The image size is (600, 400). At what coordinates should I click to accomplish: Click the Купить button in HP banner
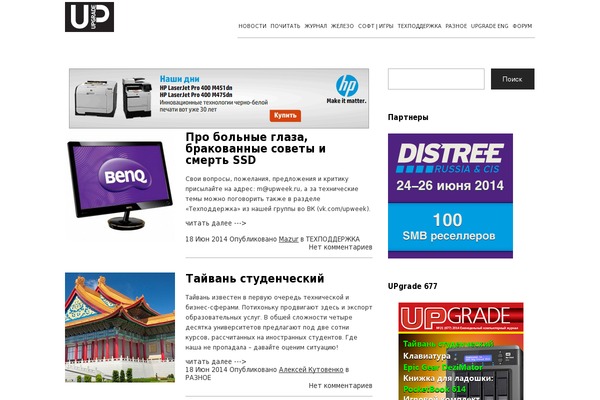coord(285,115)
